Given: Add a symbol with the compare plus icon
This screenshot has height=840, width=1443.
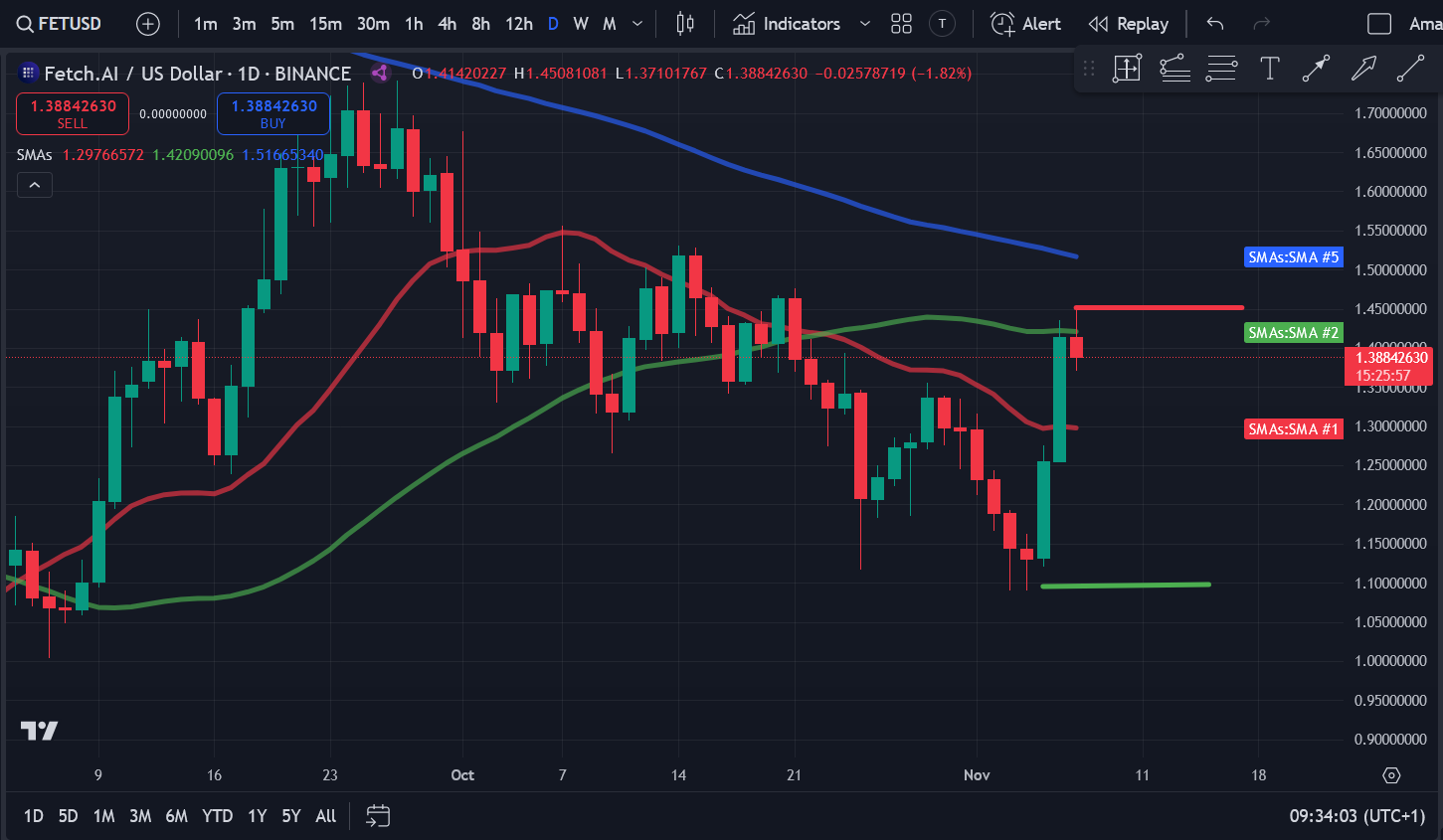Looking at the screenshot, I should point(148,24).
